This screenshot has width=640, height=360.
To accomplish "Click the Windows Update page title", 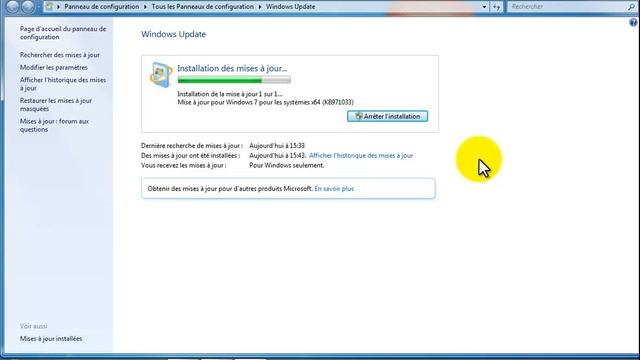I will tap(173, 34).
